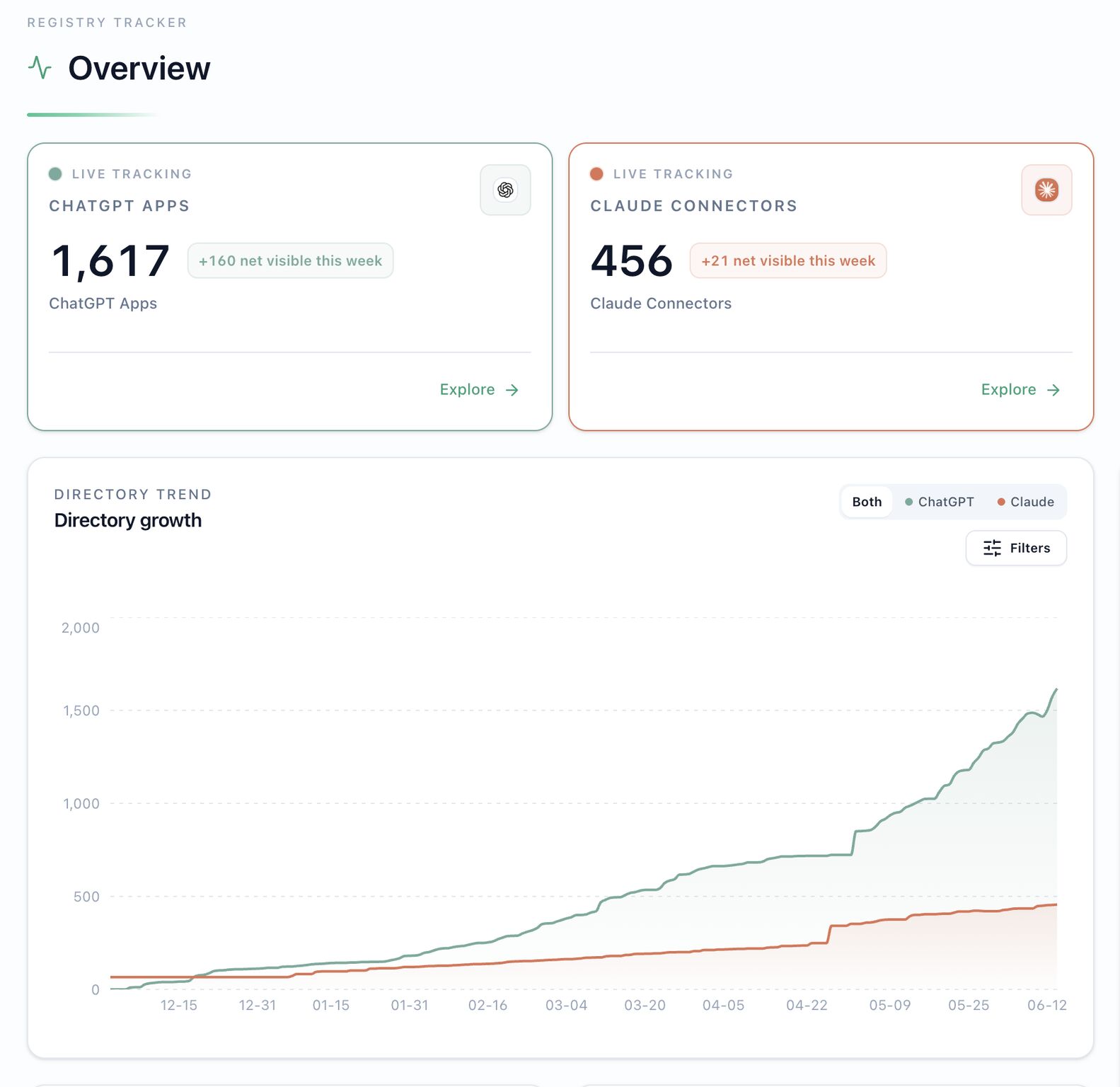Image resolution: width=1120 pixels, height=1087 pixels.
Task: Click the CLAUDE CONNECTORS card title
Action: [x=693, y=206]
